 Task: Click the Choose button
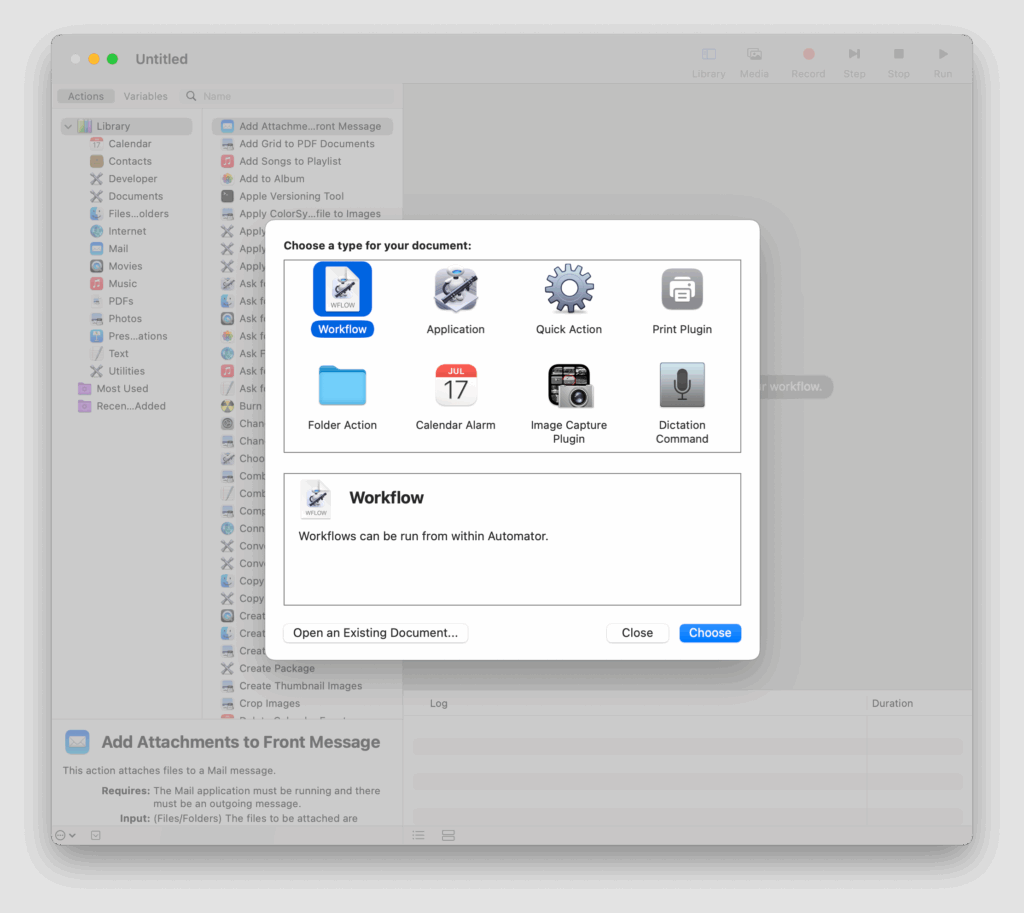[710, 633]
